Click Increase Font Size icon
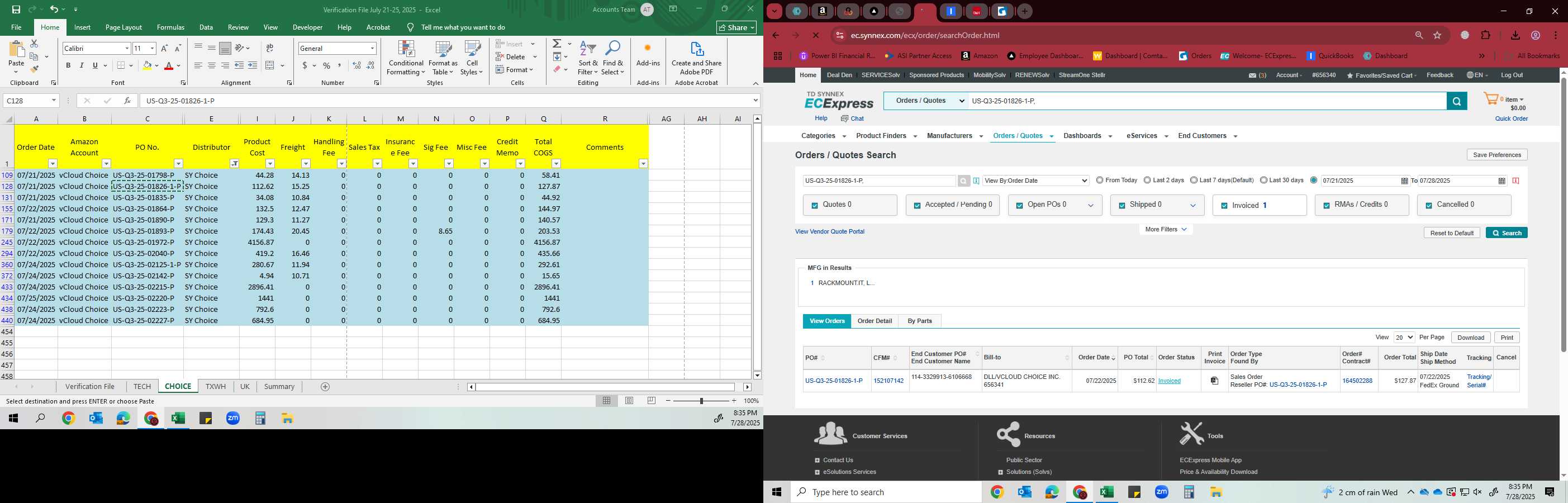The width and height of the screenshot is (1568, 503). tap(164, 48)
